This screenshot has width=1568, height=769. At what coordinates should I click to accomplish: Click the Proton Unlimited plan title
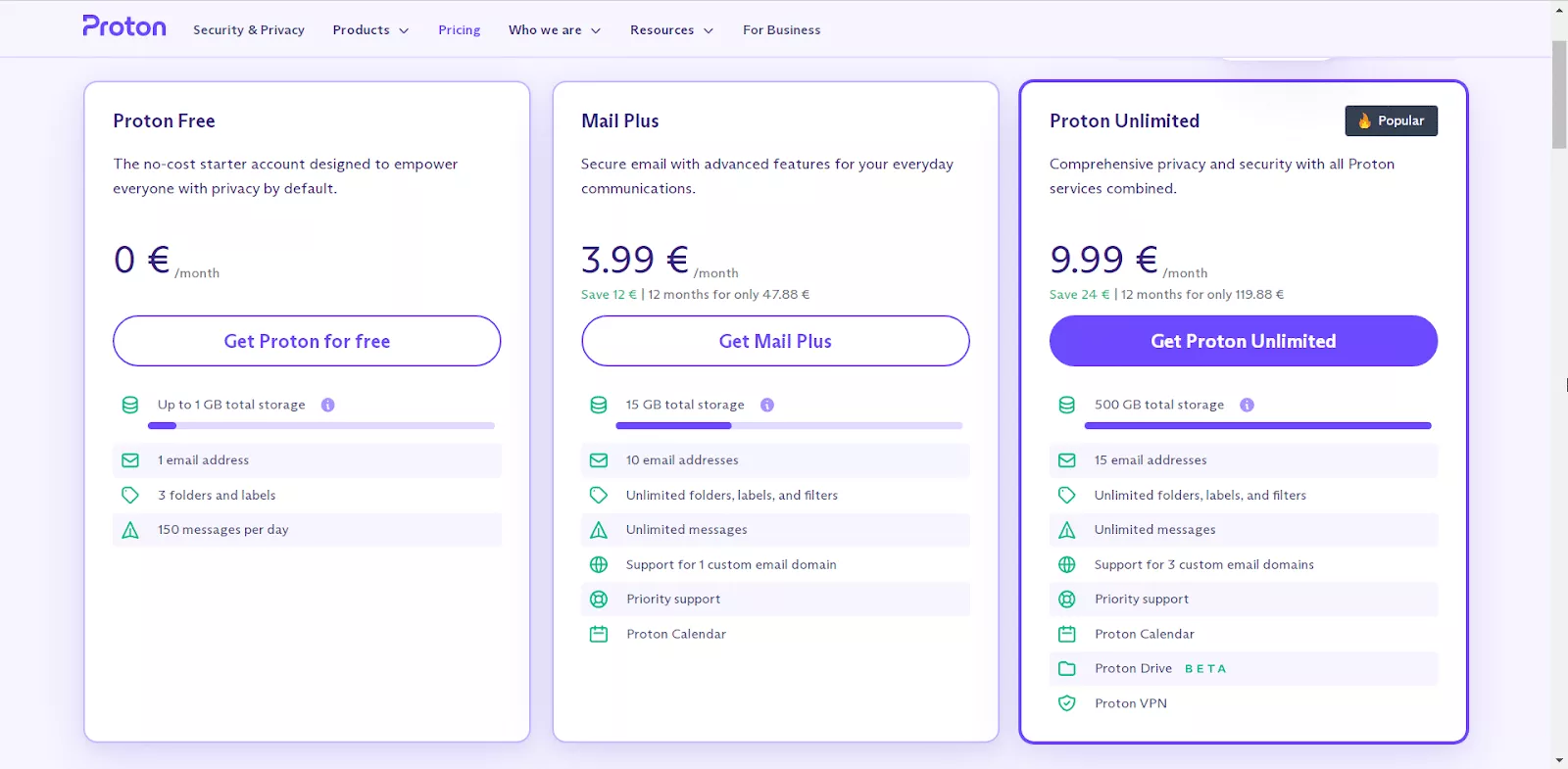(1124, 121)
